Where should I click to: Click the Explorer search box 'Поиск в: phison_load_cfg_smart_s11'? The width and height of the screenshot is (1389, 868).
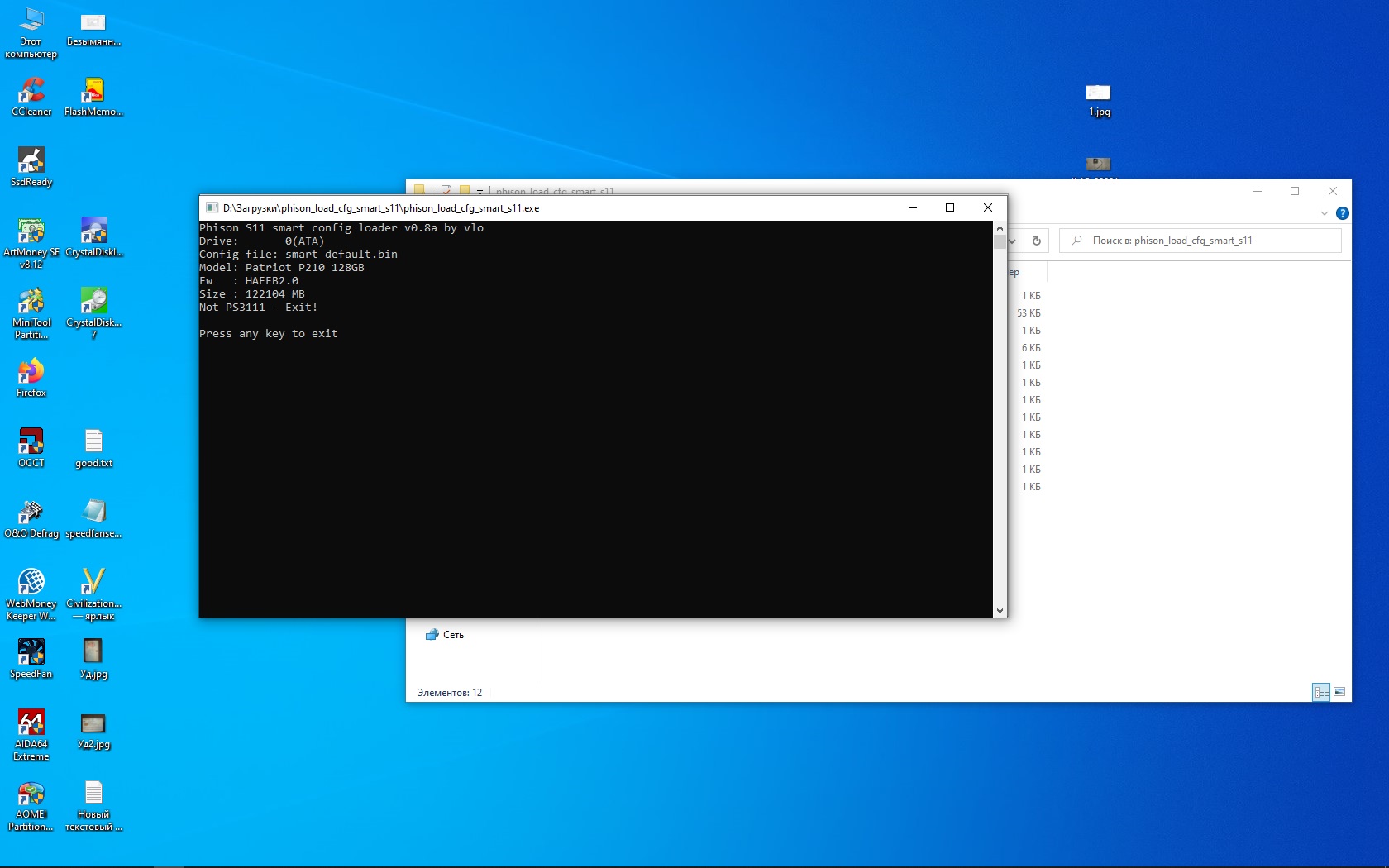click(1200, 241)
